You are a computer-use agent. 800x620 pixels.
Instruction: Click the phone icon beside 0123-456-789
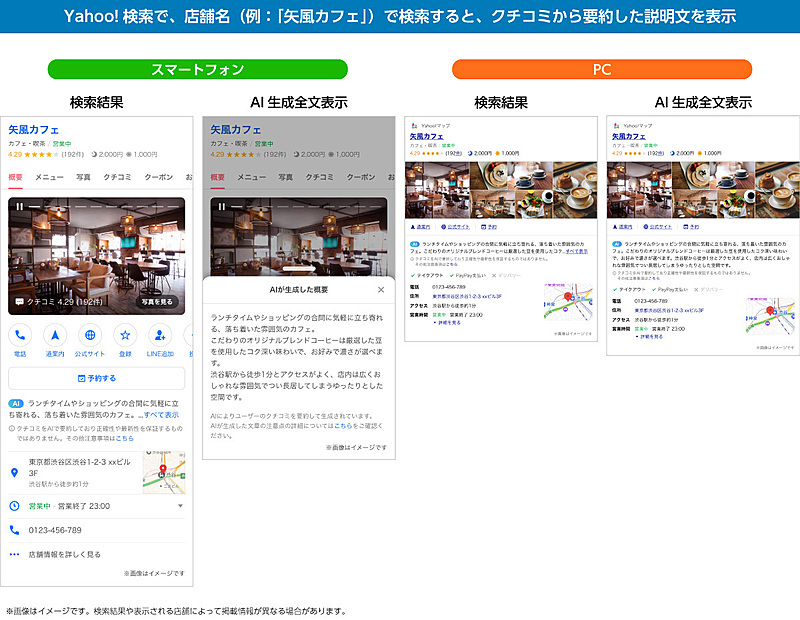pyautogui.click(x=15, y=530)
